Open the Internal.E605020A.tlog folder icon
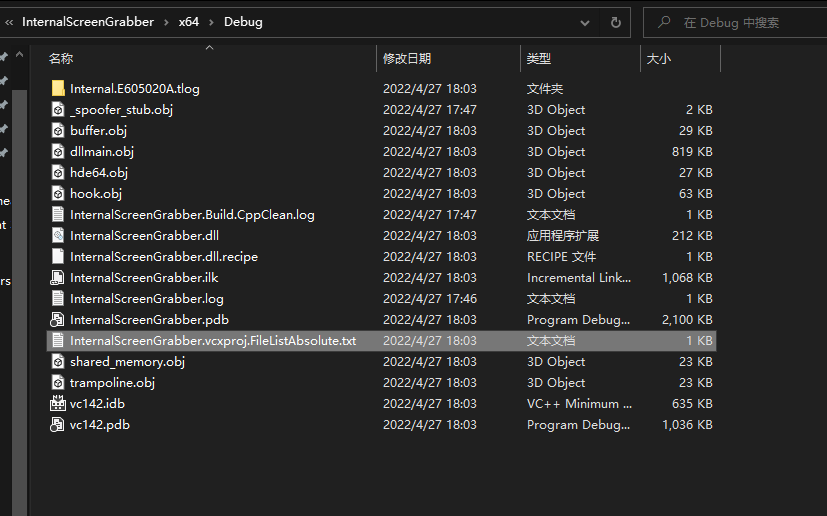The width and height of the screenshot is (827, 516). pos(58,88)
